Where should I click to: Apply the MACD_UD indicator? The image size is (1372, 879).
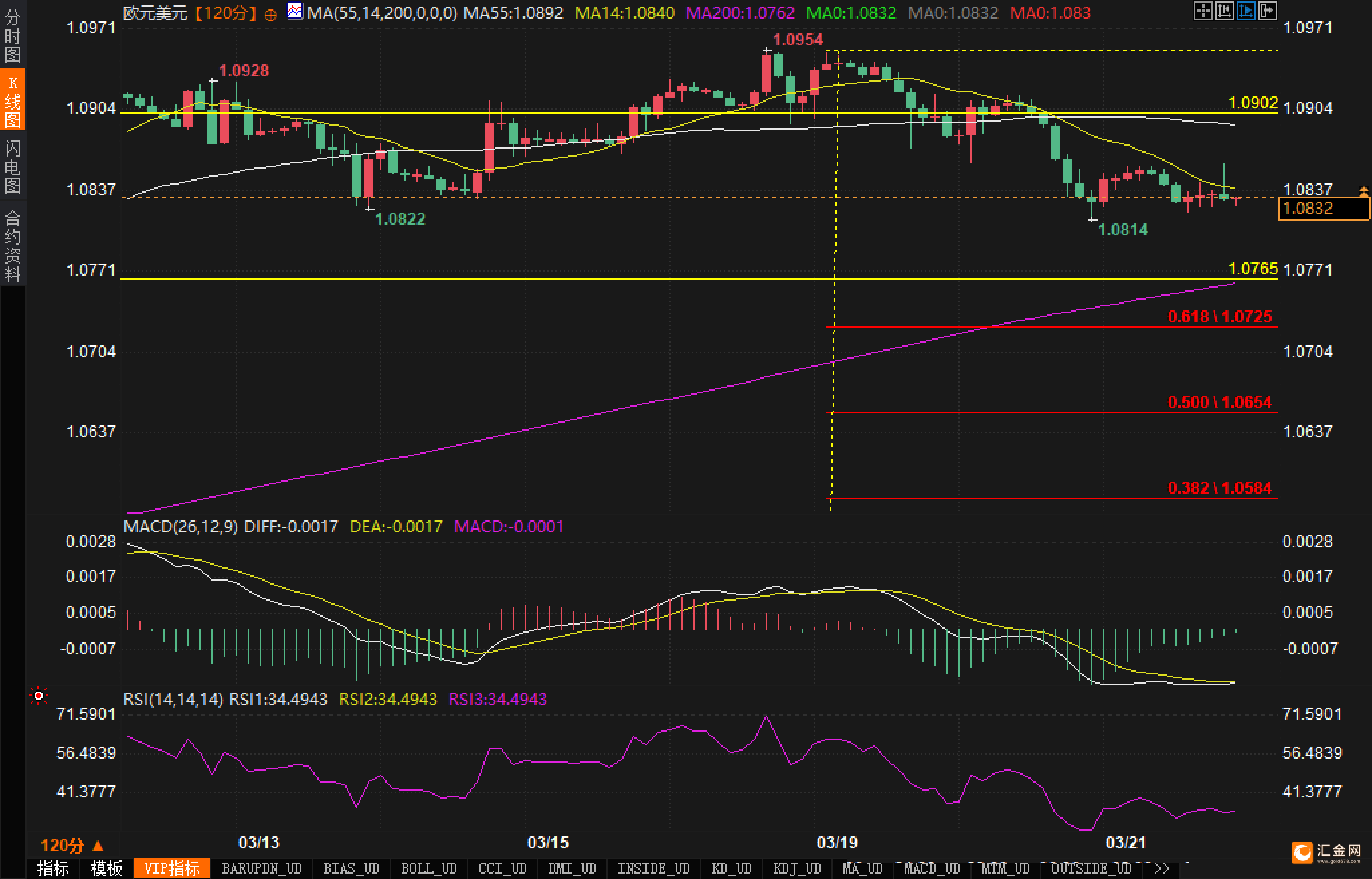click(x=932, y=868)
